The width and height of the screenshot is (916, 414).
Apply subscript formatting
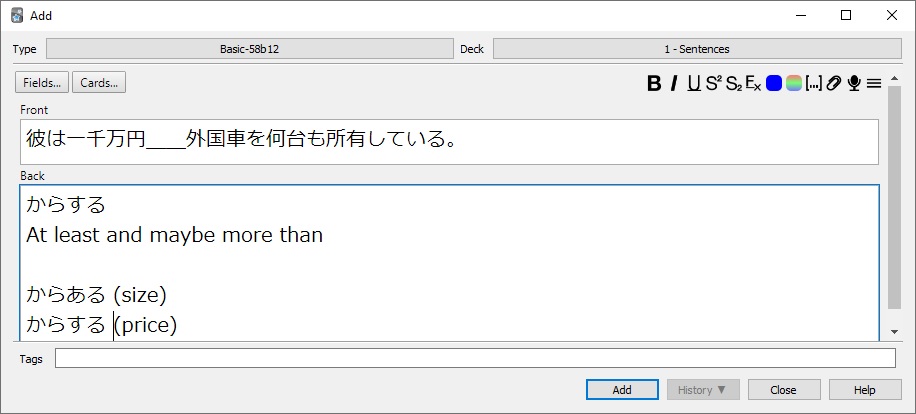(x=733, y=83)
